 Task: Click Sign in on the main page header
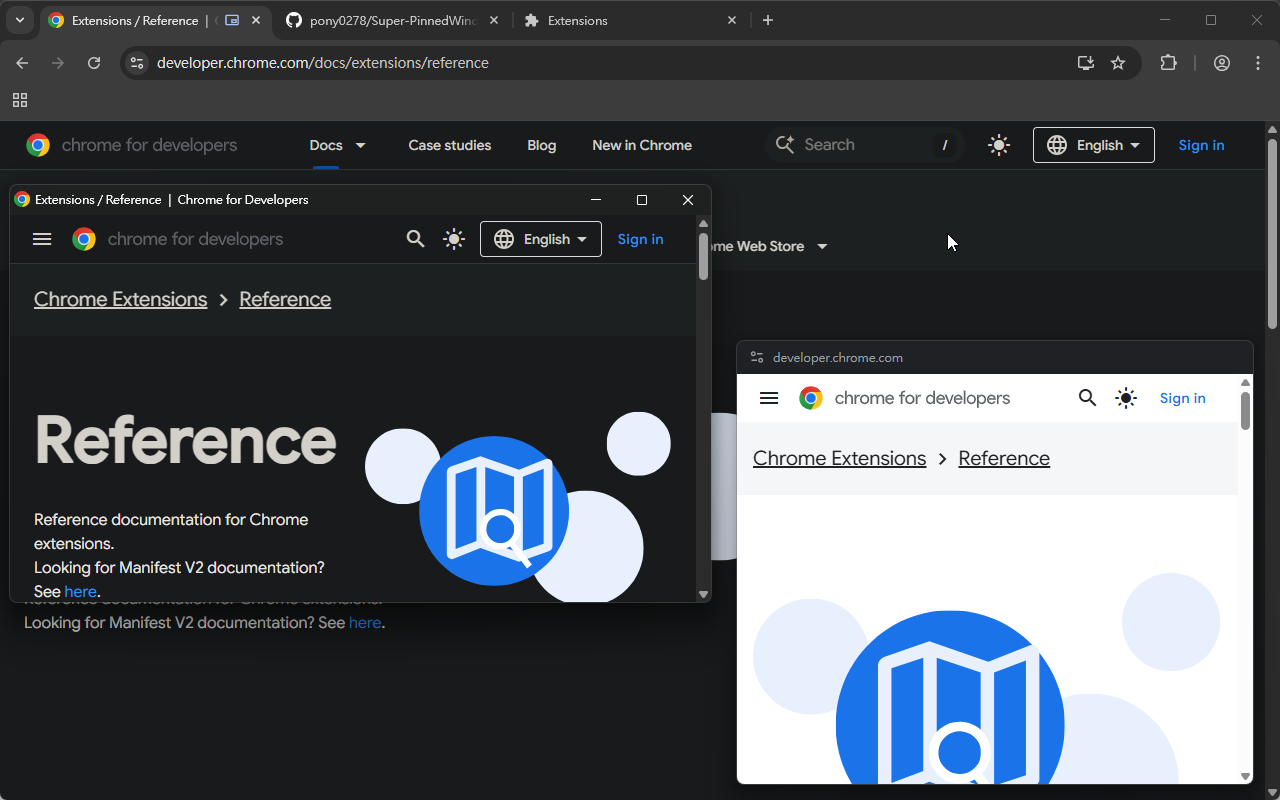click(x=1201, y=145)
